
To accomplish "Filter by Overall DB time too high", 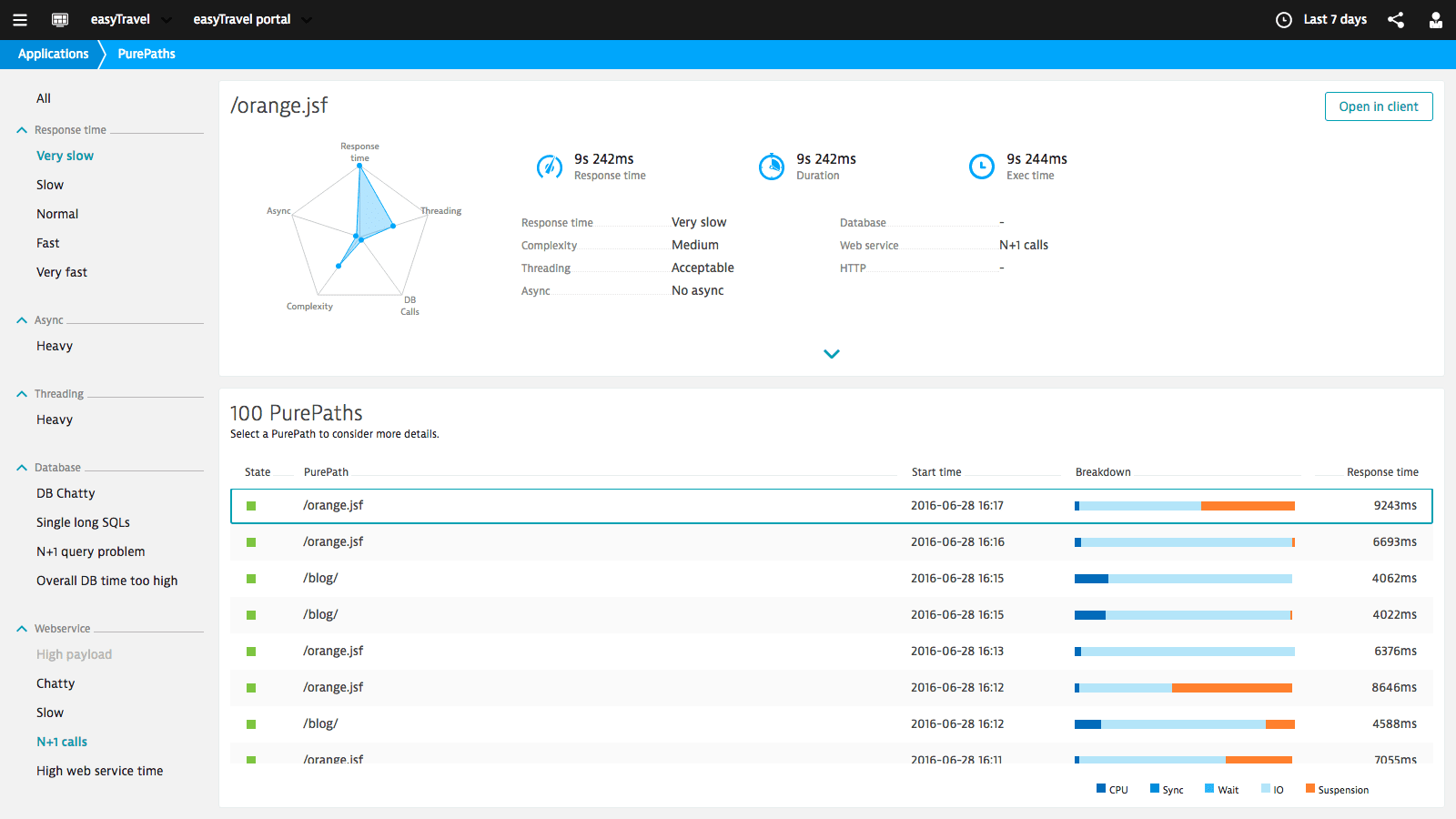I will click(107, 581).
